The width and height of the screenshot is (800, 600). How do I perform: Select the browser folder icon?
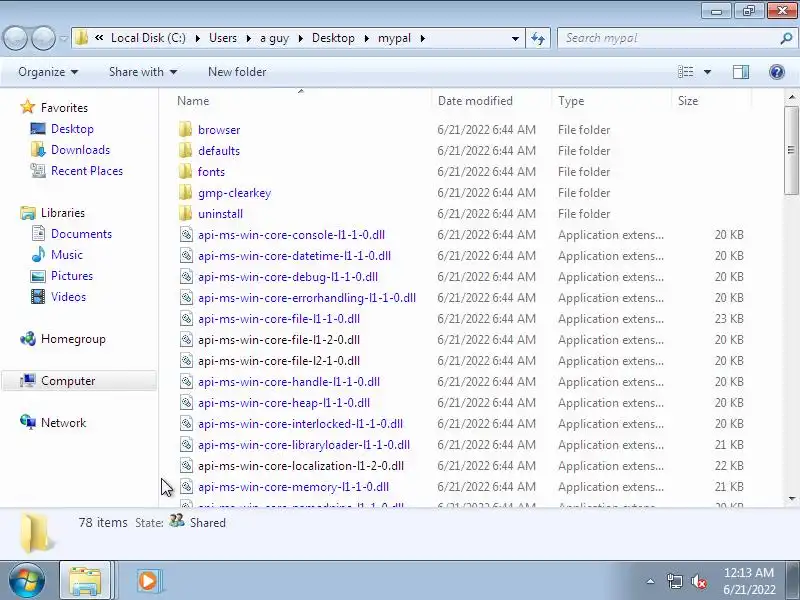(186, 130)
